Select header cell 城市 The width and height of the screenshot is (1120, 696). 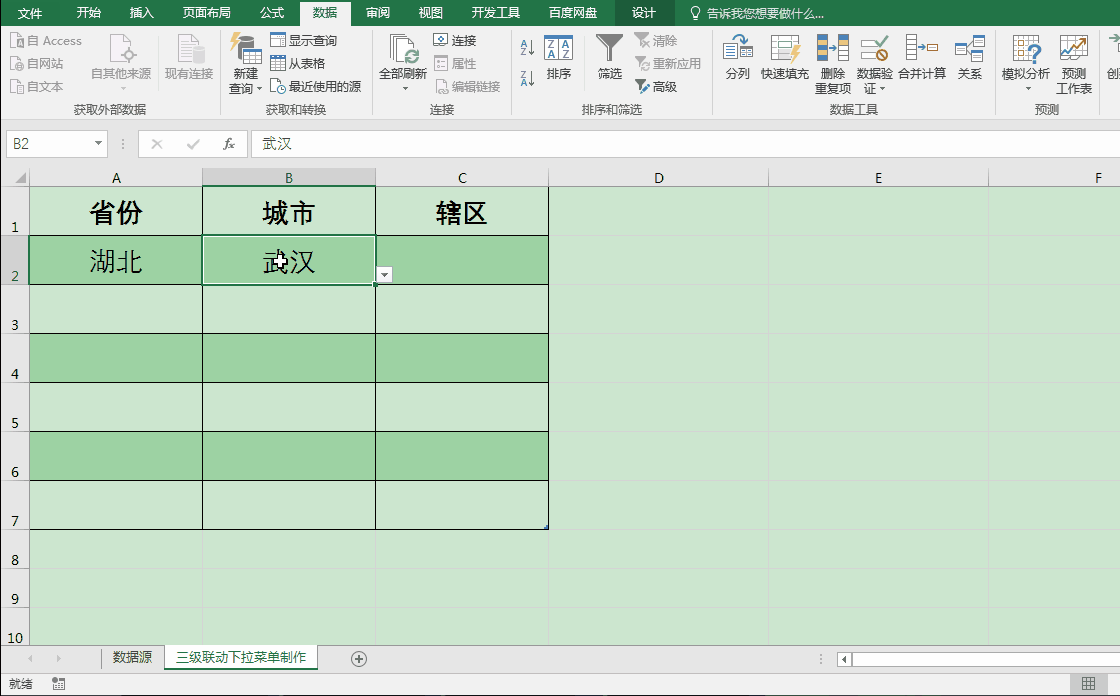[289, 212]
